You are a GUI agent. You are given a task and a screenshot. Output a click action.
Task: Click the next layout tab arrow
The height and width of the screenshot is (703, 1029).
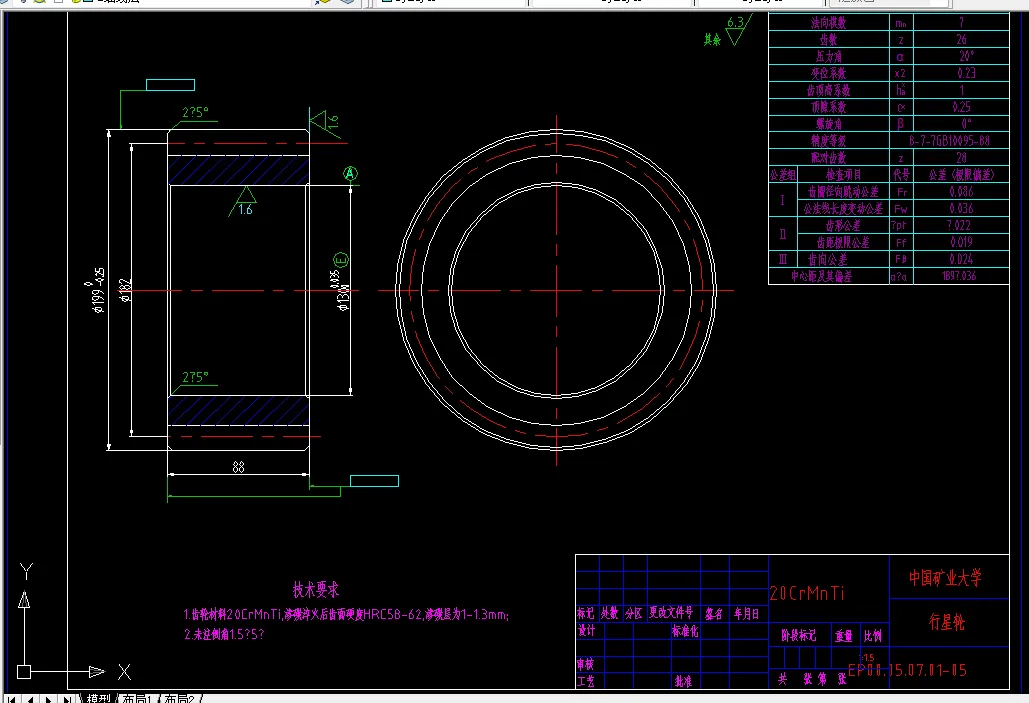tap(49, 698)
